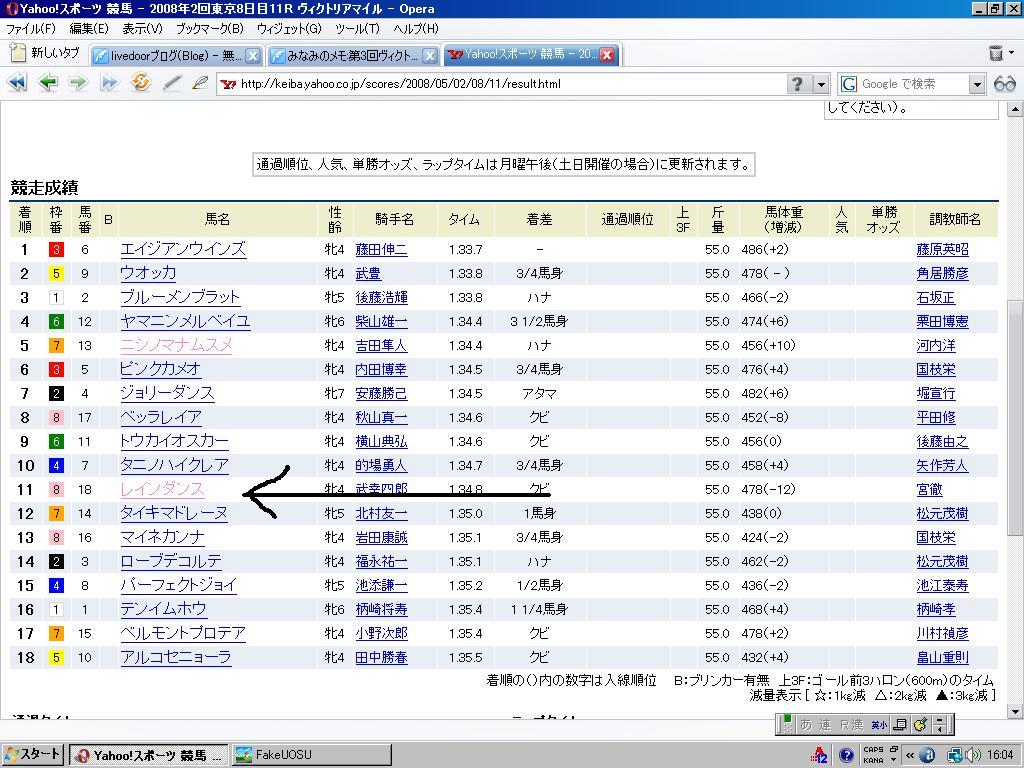Open trainer link 畠山重則
1024x768 pixels.
(942, 658)
